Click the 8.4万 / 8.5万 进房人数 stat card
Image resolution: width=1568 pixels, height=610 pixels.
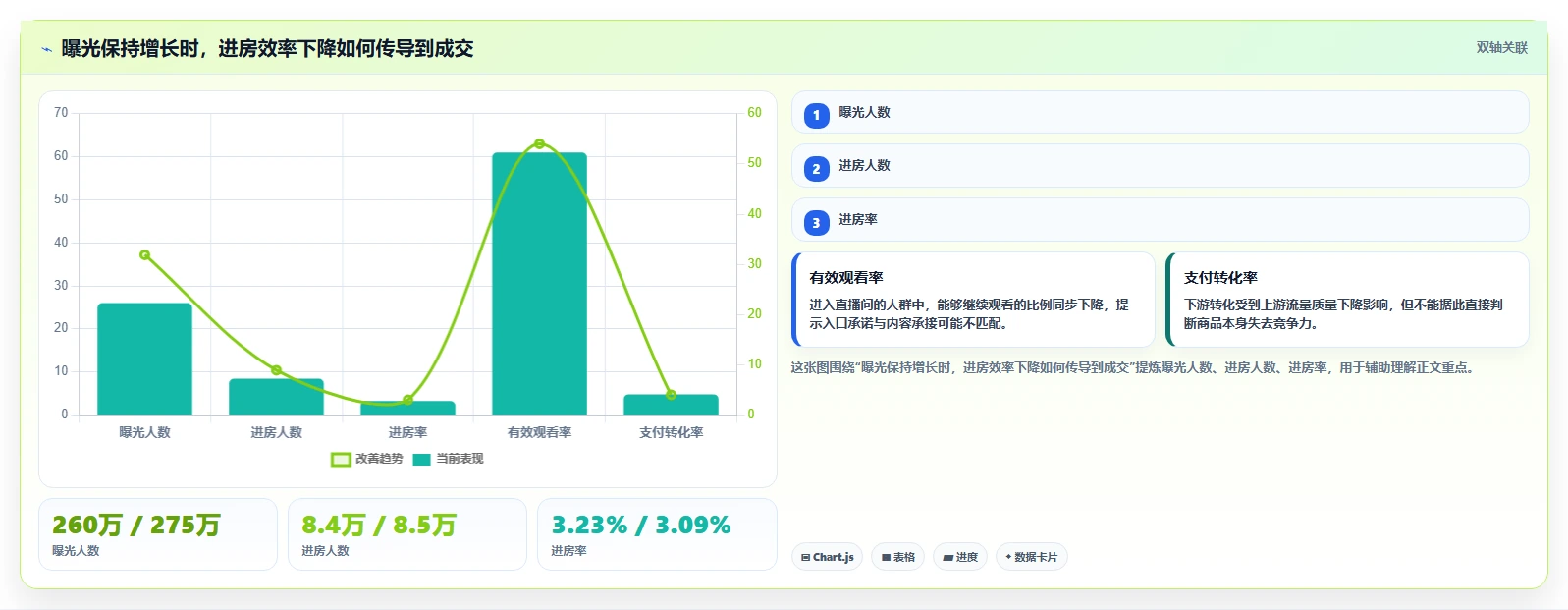click(407, 534)
